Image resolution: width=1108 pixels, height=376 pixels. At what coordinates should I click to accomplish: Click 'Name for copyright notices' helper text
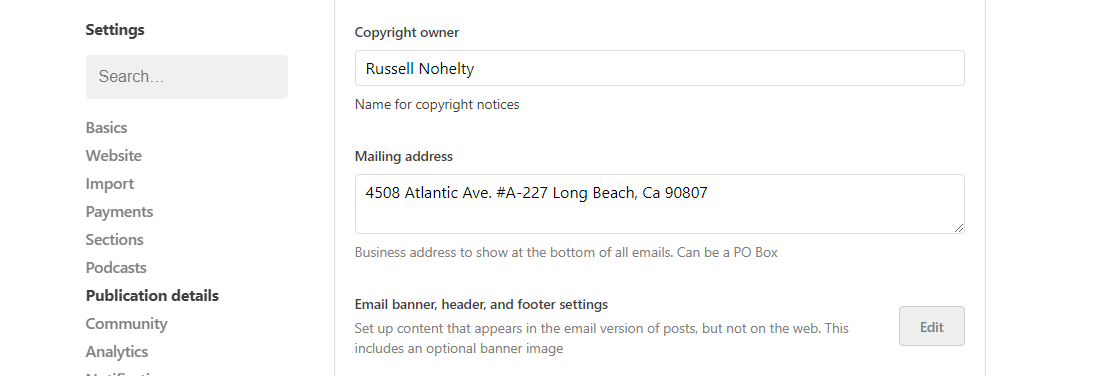tap(437, 105)
